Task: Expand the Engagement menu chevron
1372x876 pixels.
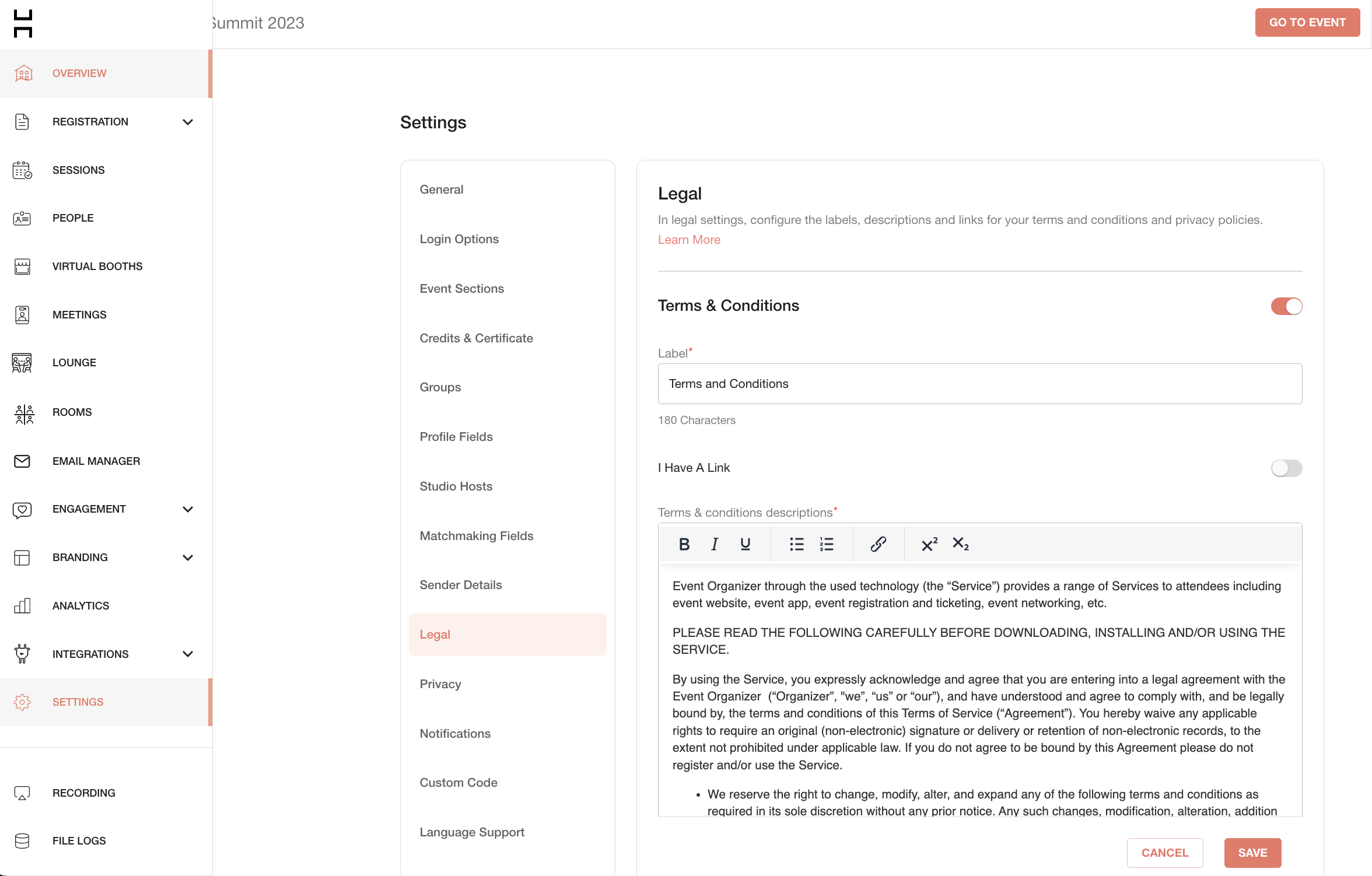Action: pos(188,509)
